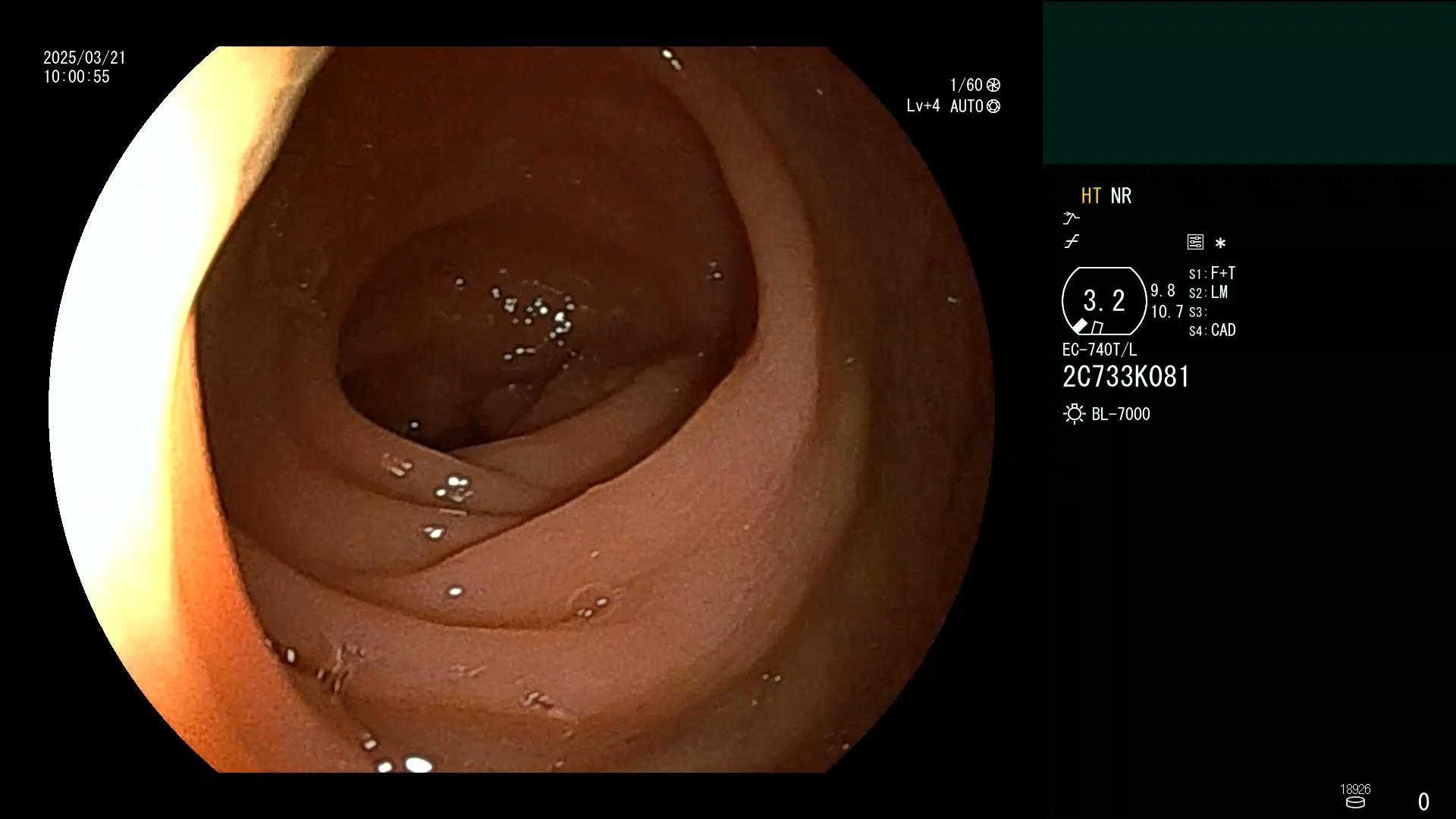1456x819 pixels.
Task: Click the endoscopic colon lumen image
Action: tap(522, 409)
